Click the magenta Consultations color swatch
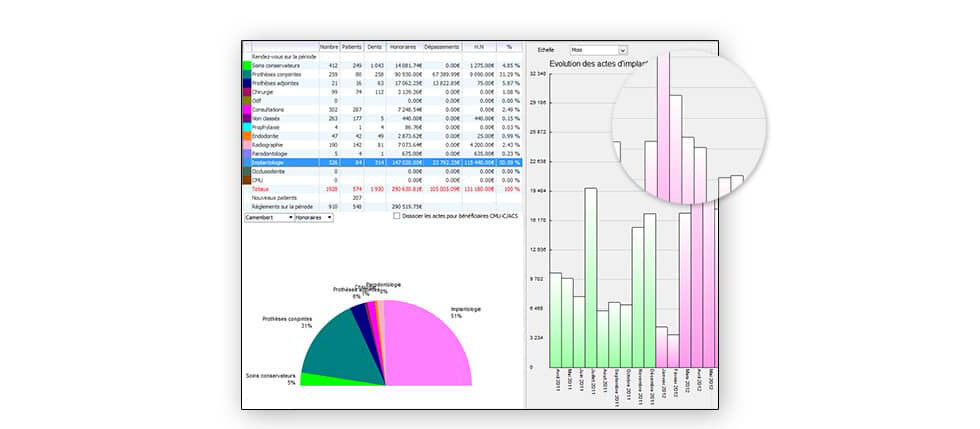Image resolution: width=980 pixels, height=429 pixels. [247, 109]
